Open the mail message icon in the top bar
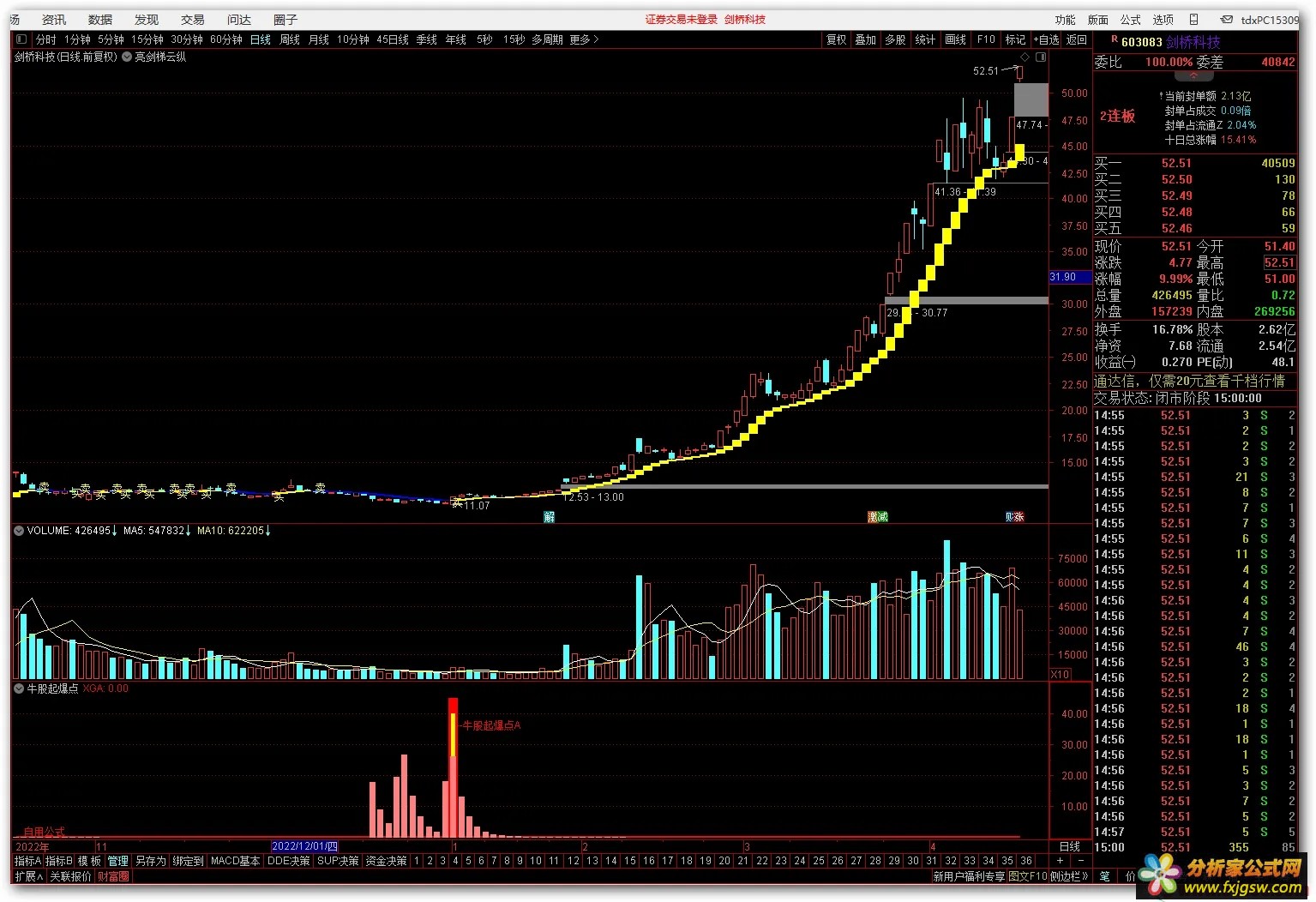1316x902 pixels. [x=1227, y=20]
